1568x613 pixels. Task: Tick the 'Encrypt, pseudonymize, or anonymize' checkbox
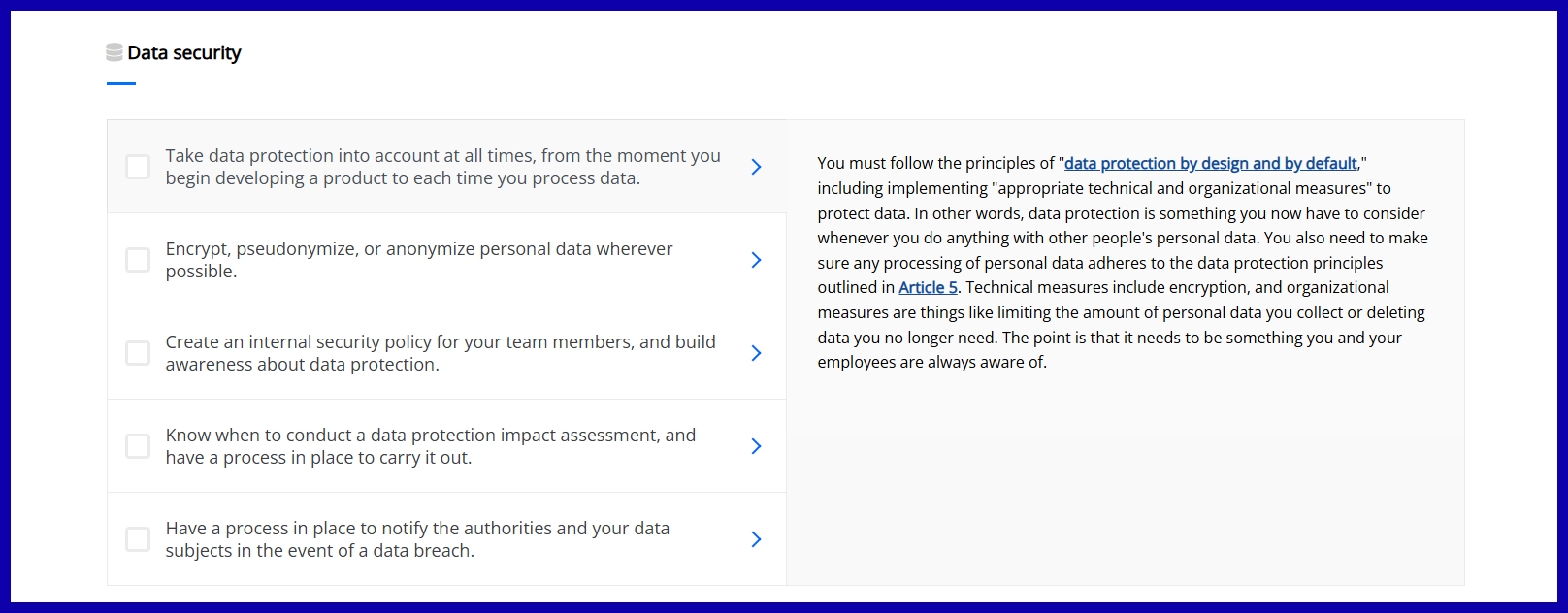click(138, 260)
